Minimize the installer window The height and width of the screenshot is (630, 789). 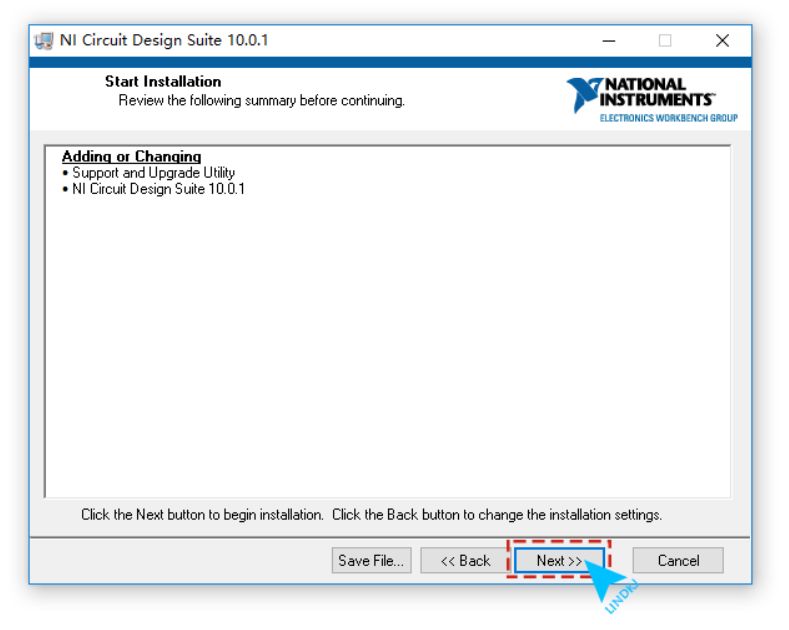click(609, 41)
